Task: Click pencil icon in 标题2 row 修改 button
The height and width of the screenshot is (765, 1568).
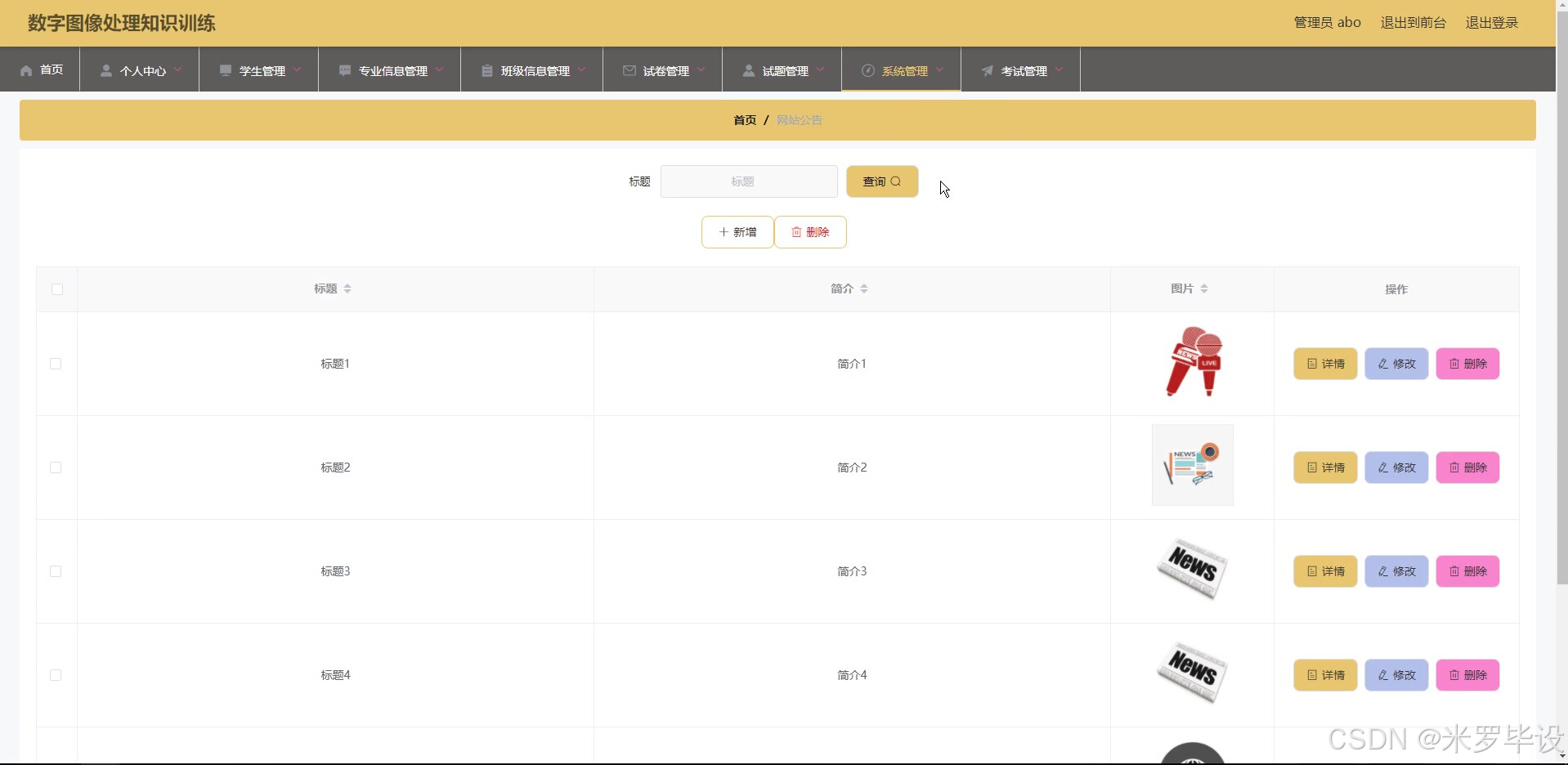Action: [x=1383, y=467]
